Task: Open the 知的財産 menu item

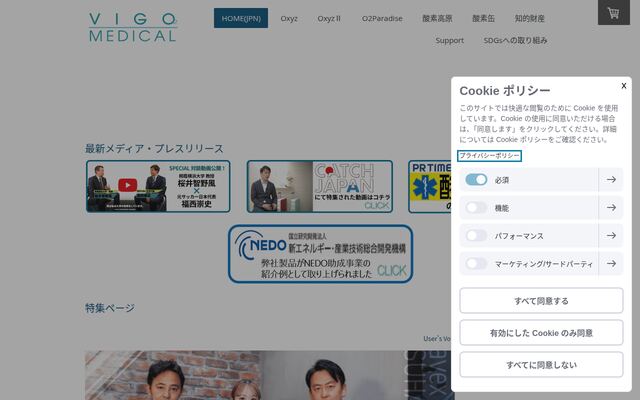Action: (x=529, y=18)
